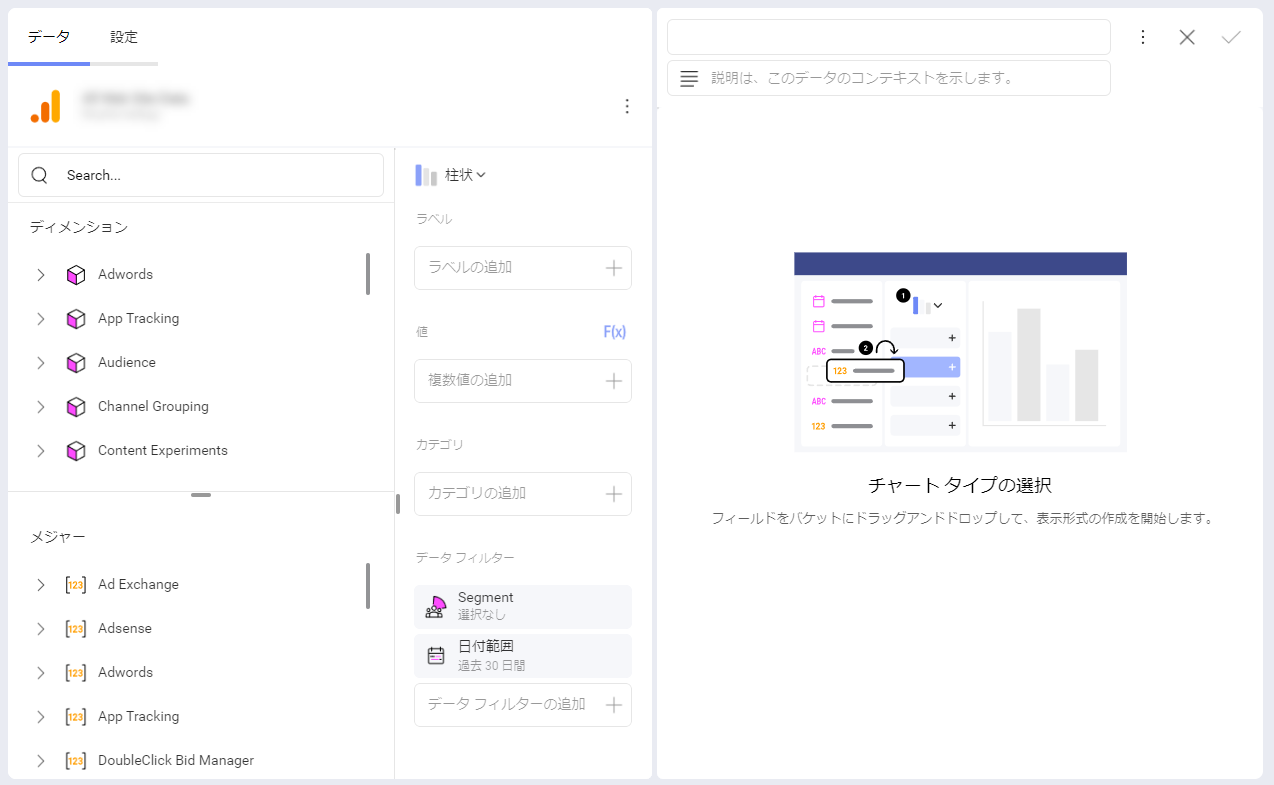Image resolution: width=1274 pixels, height=785 pixels.
Task: Select the Adsense measure label
Action: 125,629
